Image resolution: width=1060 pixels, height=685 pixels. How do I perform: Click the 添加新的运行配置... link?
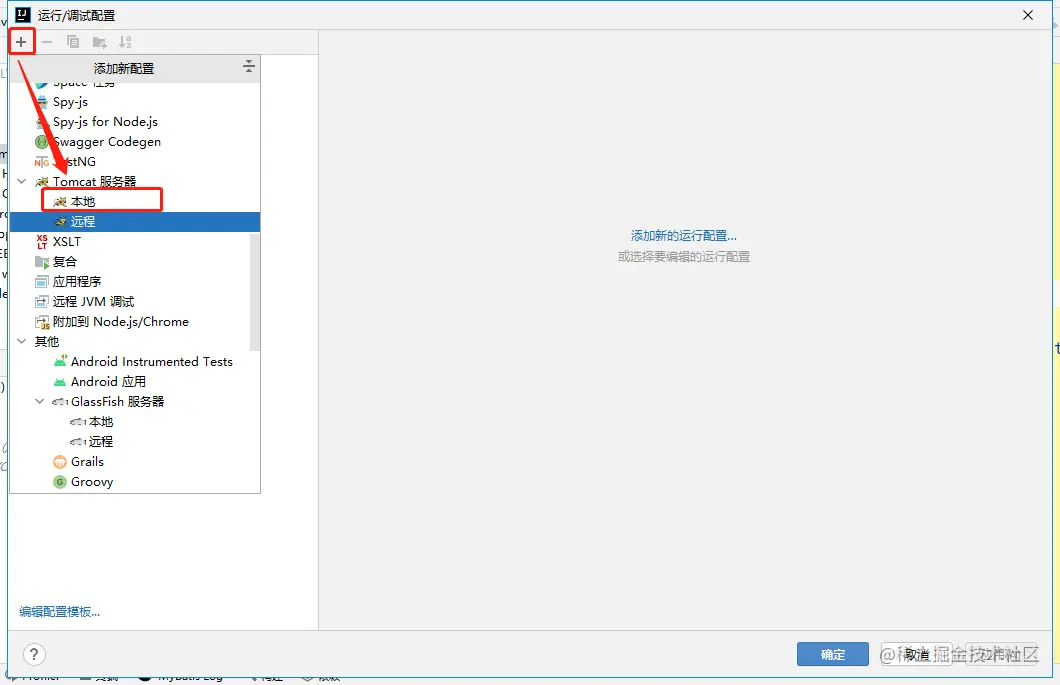[x=683, y=236]
